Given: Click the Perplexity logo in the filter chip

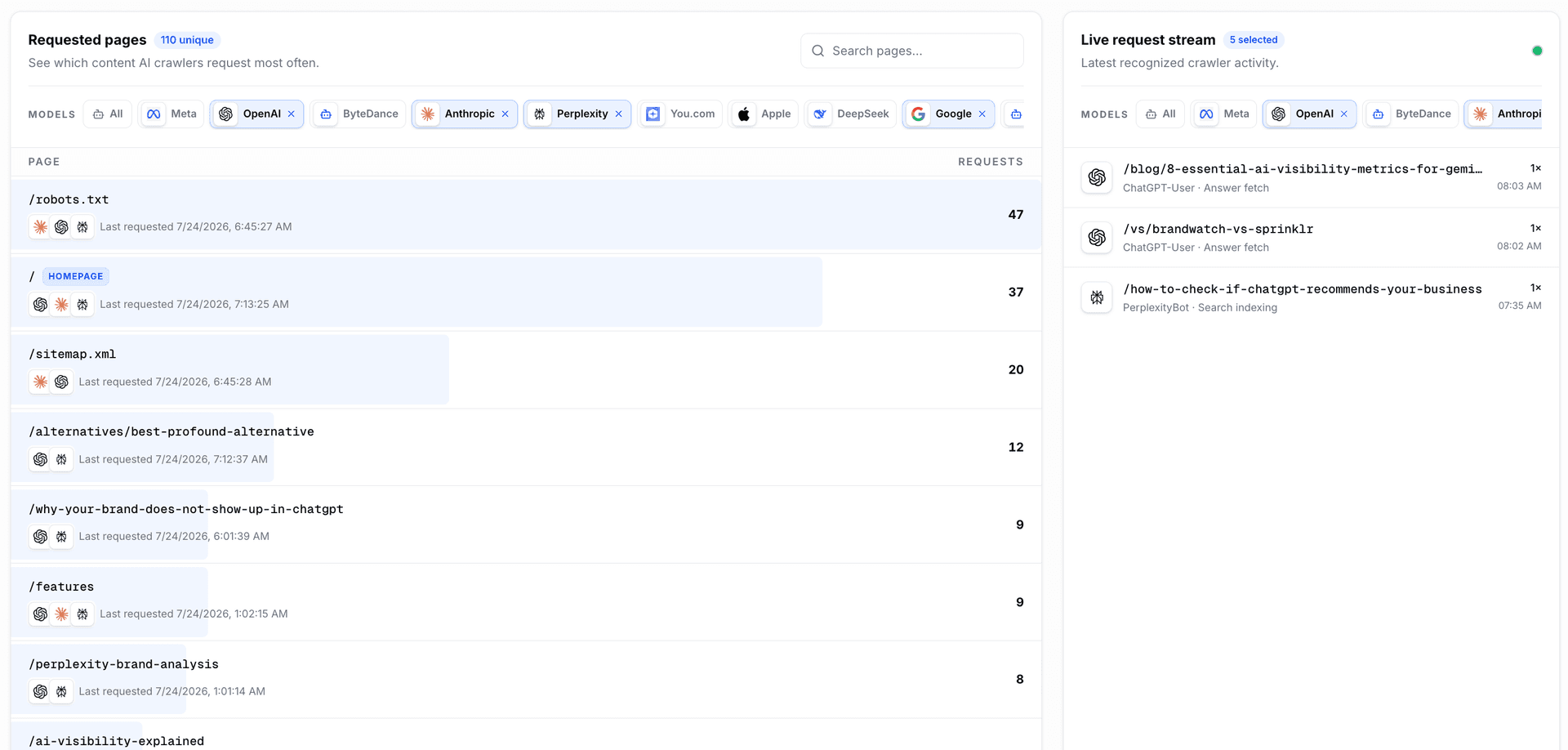Looking at the screenshot, I should (540, 114).
